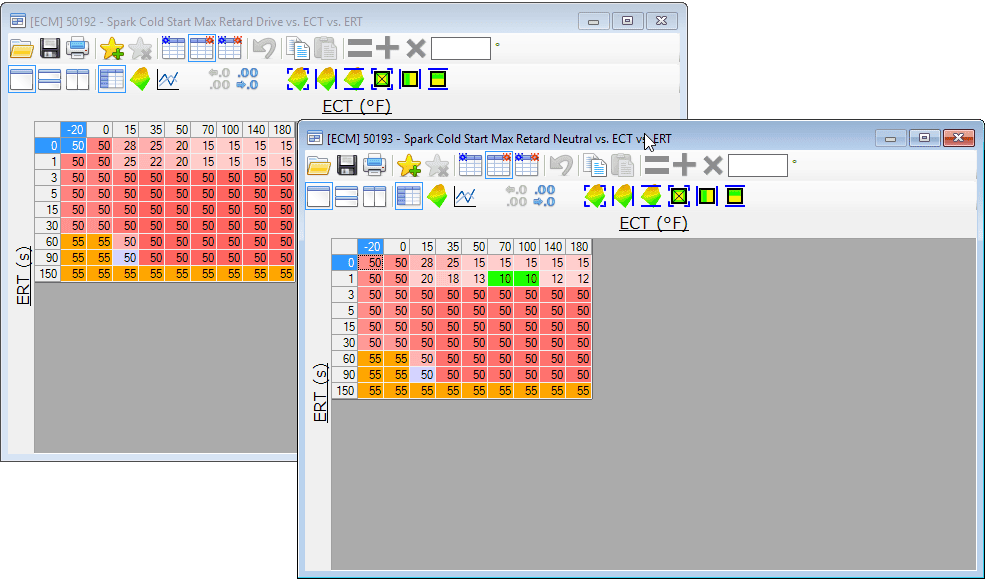
Task: Print icon in Drive window toolbar
Action: [78, 48]
